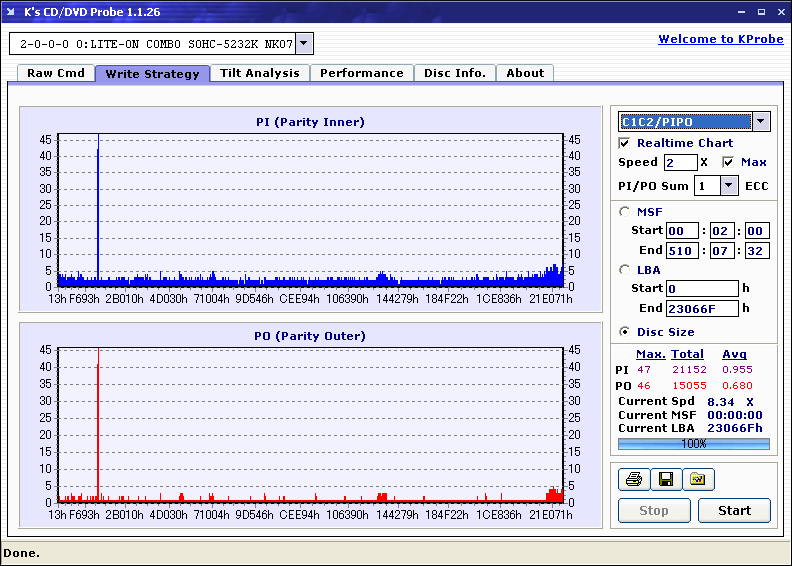Toggle the Realtime Chart checkbox
The height and width of the screenshot is (566, 792).
pyautogui.click(x=625, y=143)
